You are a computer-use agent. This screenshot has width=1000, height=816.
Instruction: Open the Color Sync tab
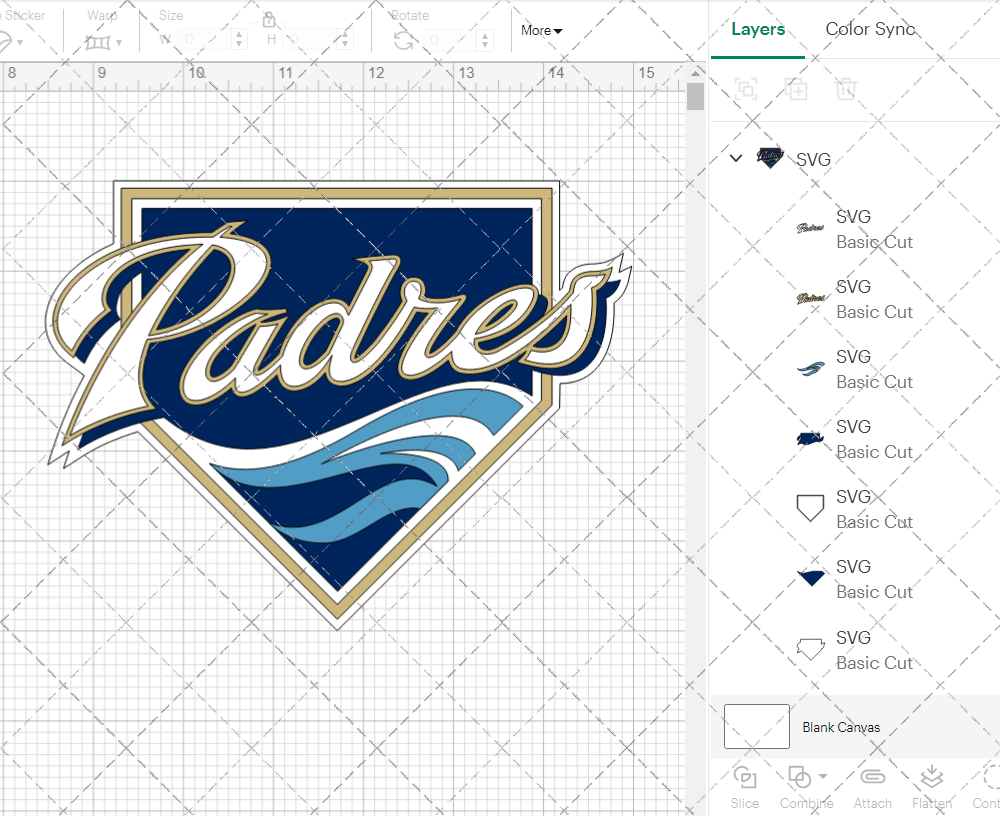871,29
